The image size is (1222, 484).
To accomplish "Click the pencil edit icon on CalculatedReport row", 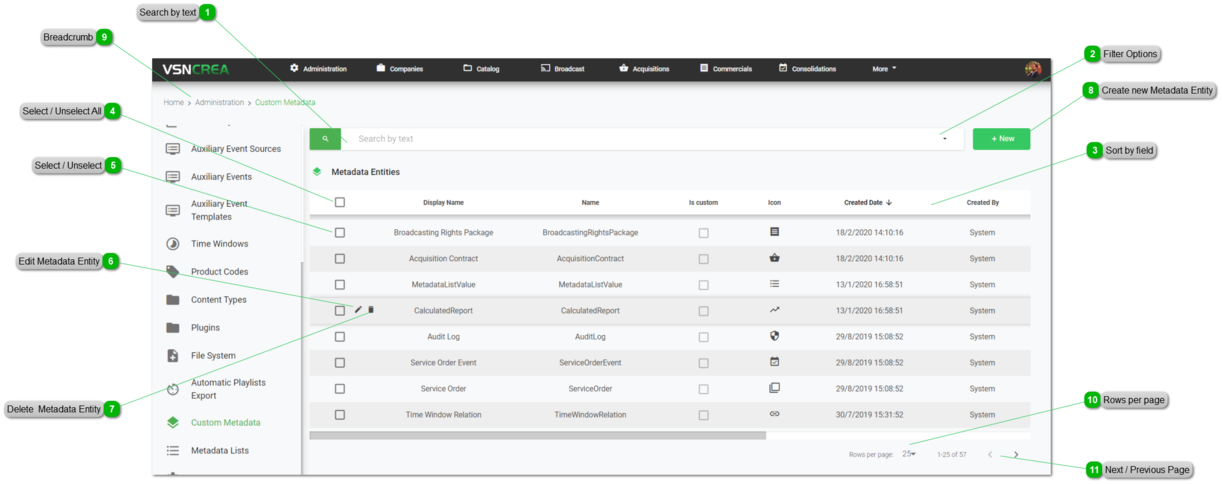I will (x=359, y=310).
